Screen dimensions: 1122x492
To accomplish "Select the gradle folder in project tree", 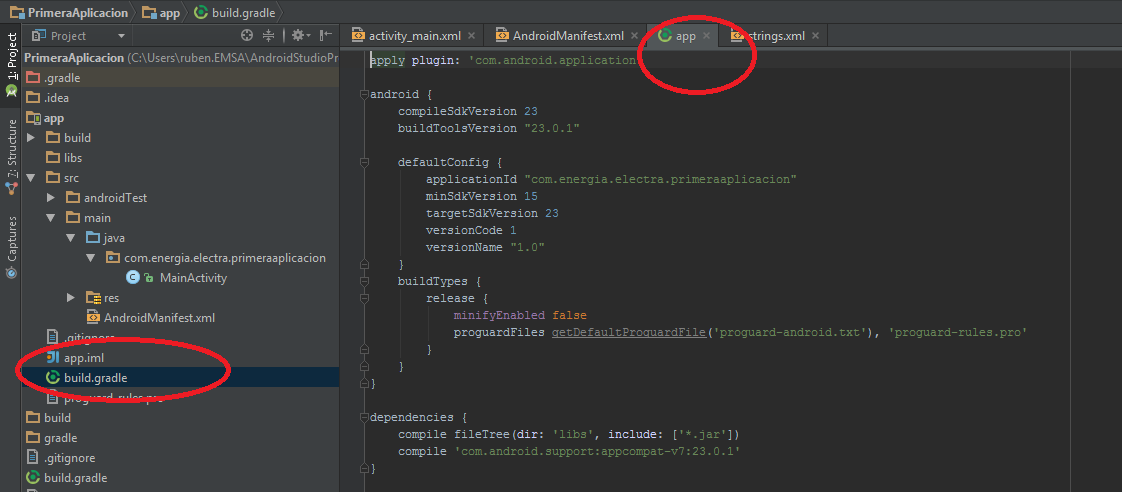I will tap(180, 438).
